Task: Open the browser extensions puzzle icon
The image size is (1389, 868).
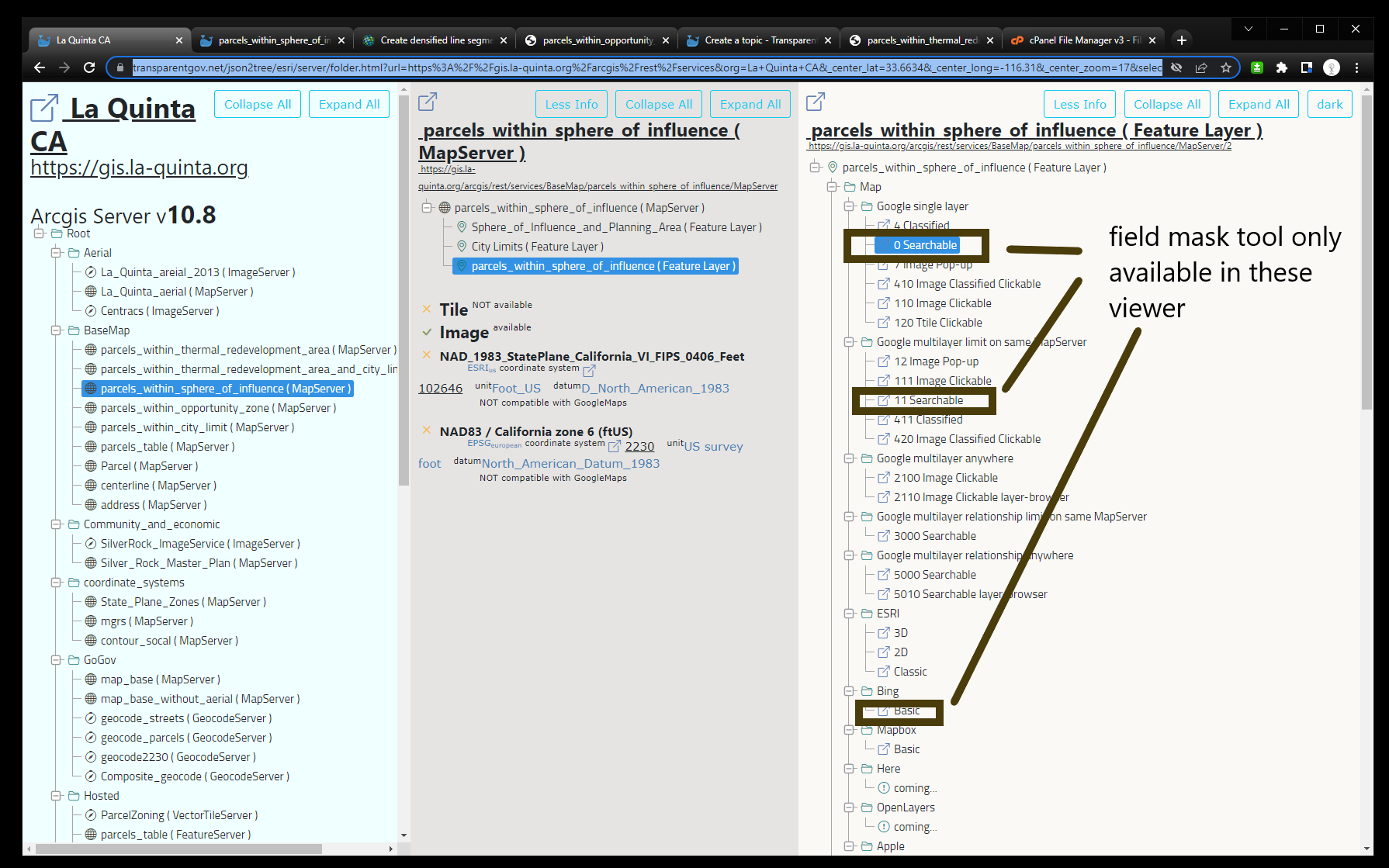Action: (x=1283, y=67)
